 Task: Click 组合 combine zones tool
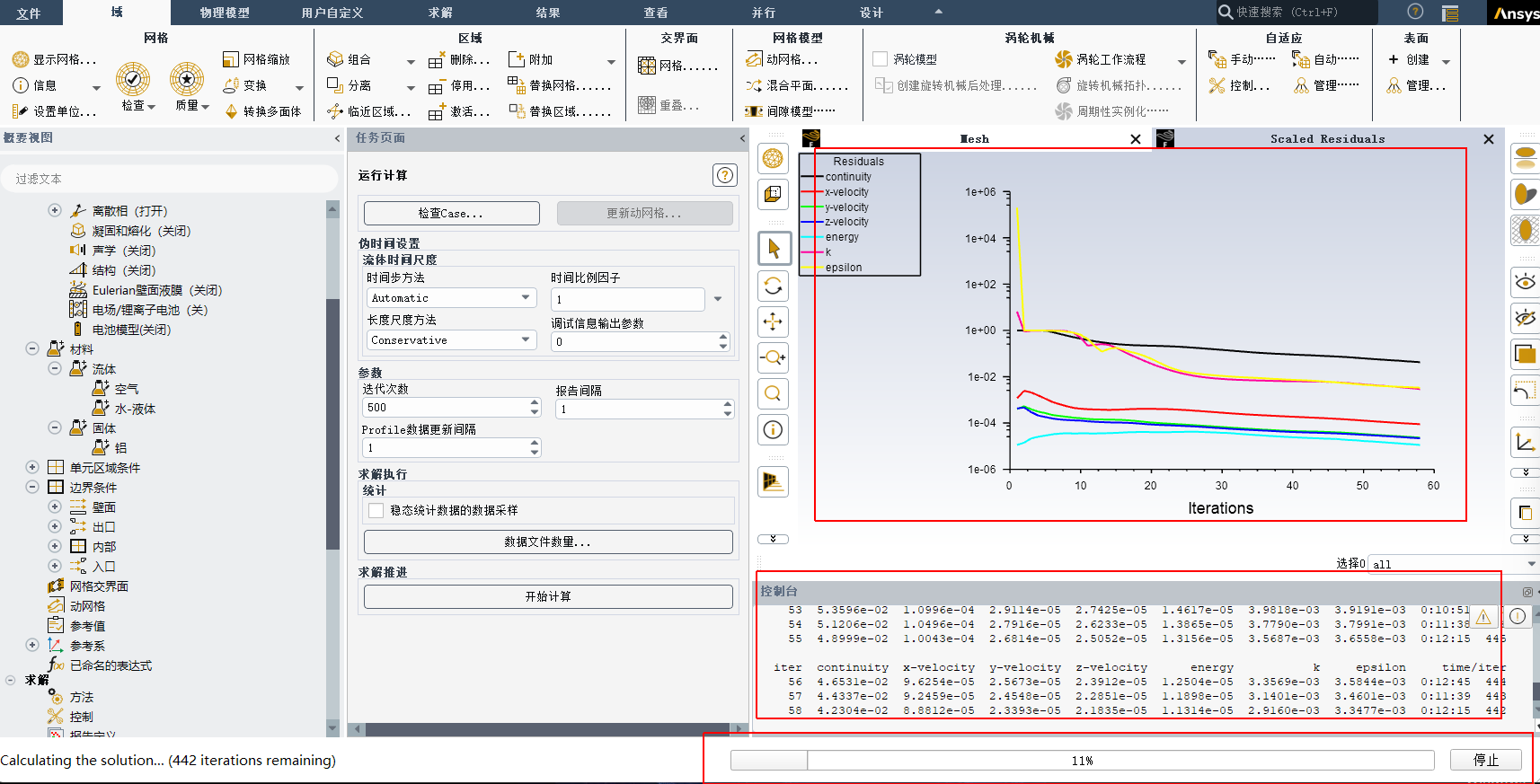pos(335,59)
